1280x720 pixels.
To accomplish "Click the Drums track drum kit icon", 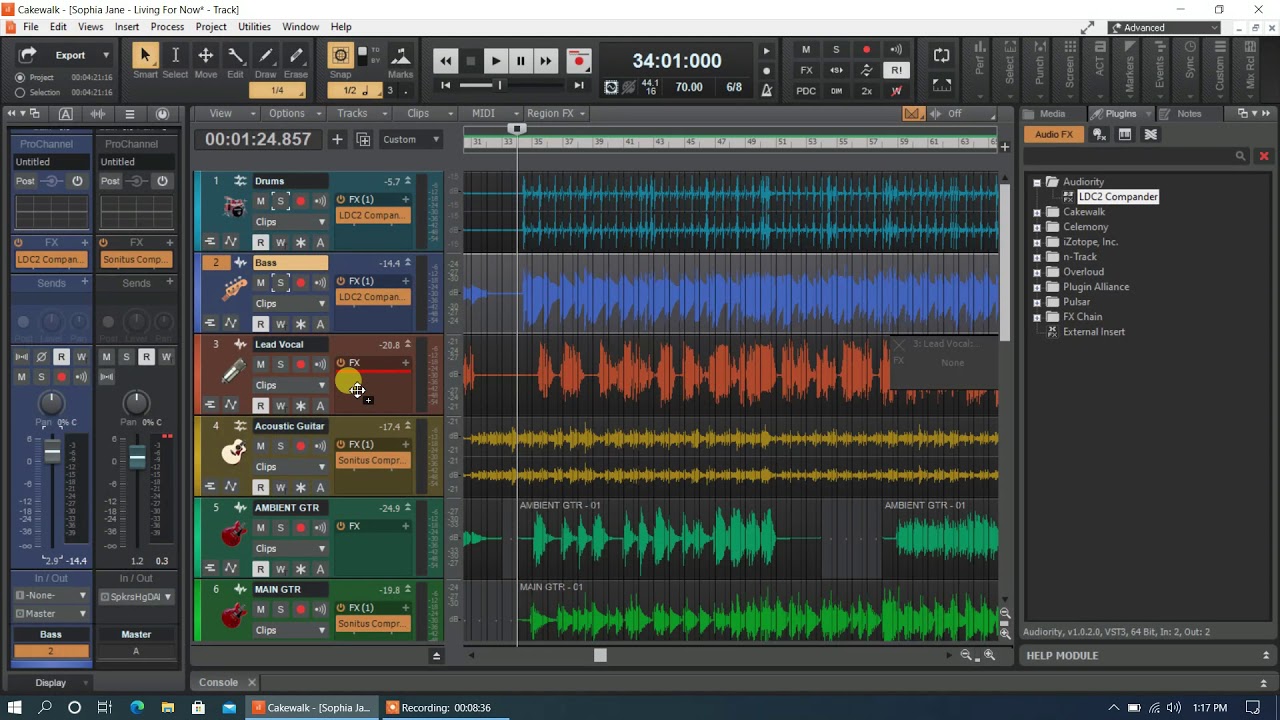I will (x=234, y=207).
